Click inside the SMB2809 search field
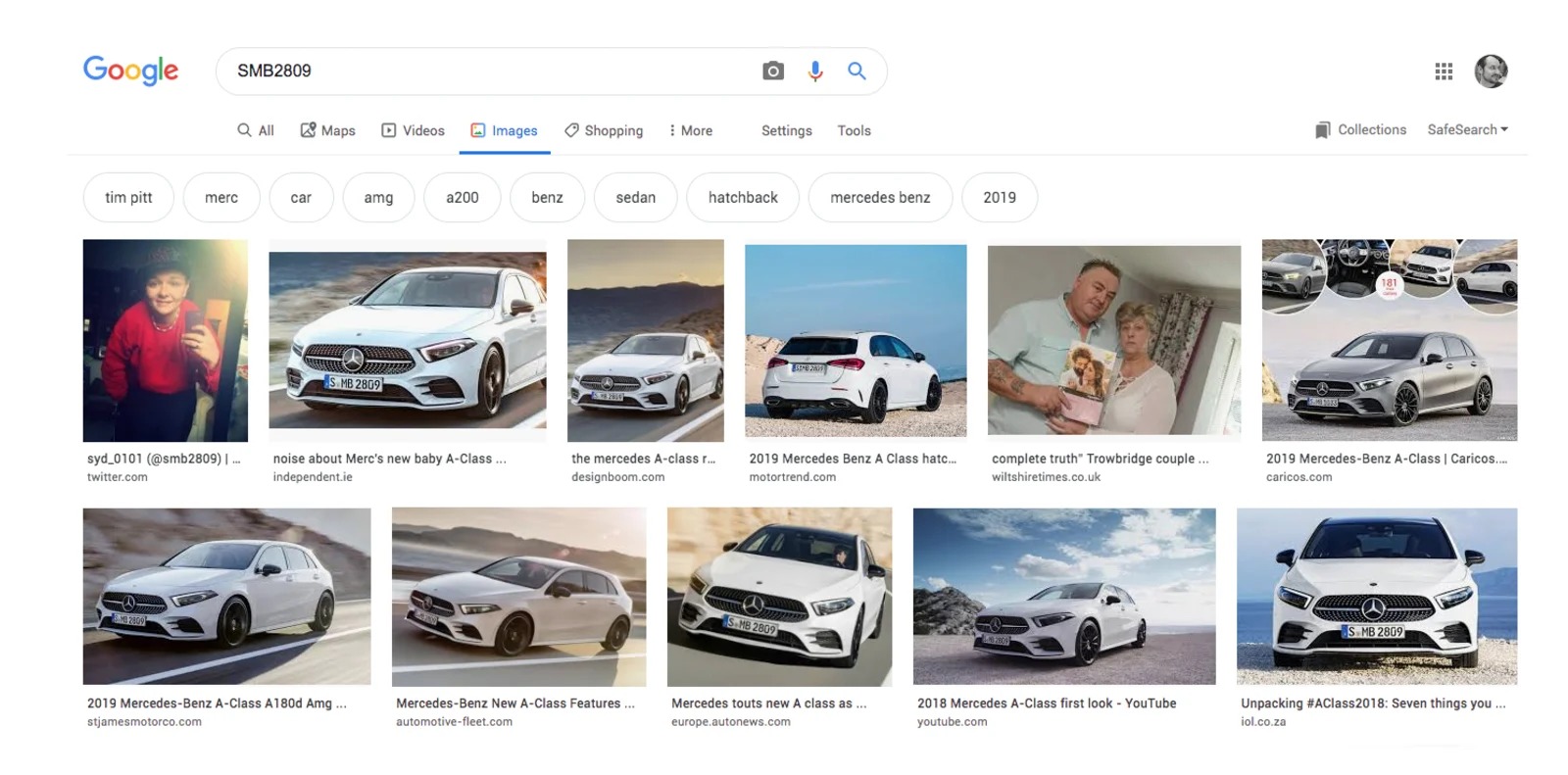 pos(490,71)
